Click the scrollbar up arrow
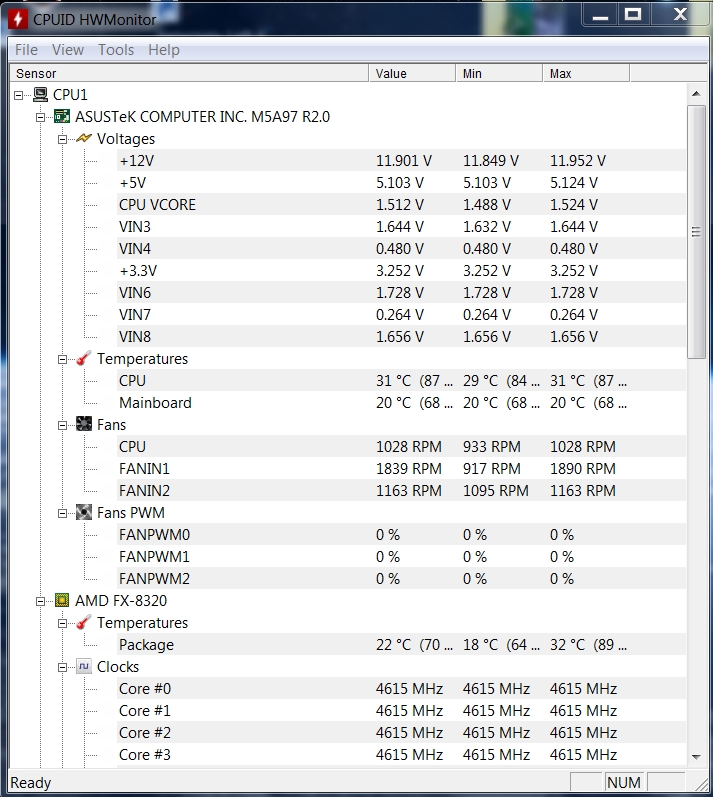Screen dimensions: 713x797 coord(696,94)
